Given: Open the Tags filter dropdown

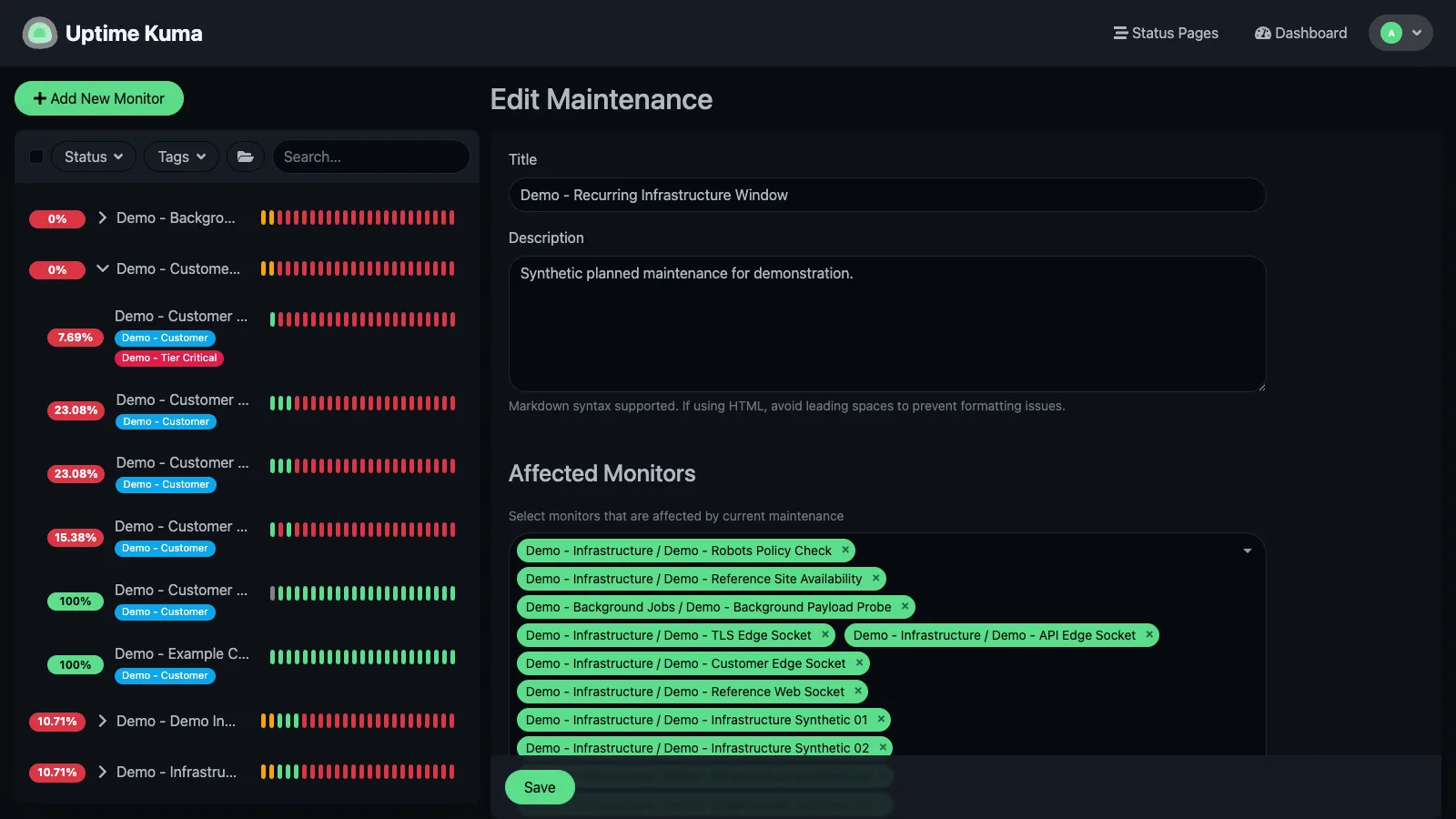Looking at the screenshot, I should point(181,157).
